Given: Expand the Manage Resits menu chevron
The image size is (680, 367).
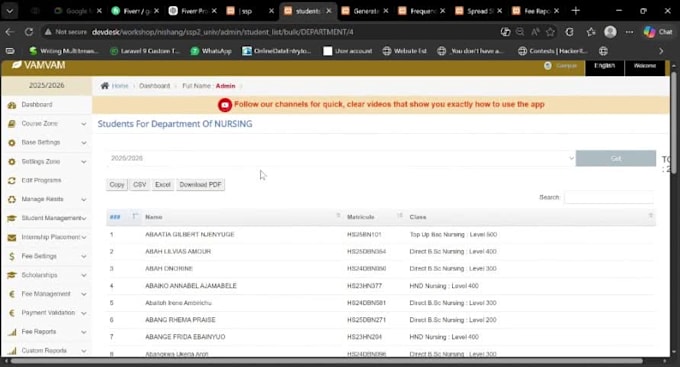Looking at the screenshot, I should pyautogui.click(x=84, y=200).
